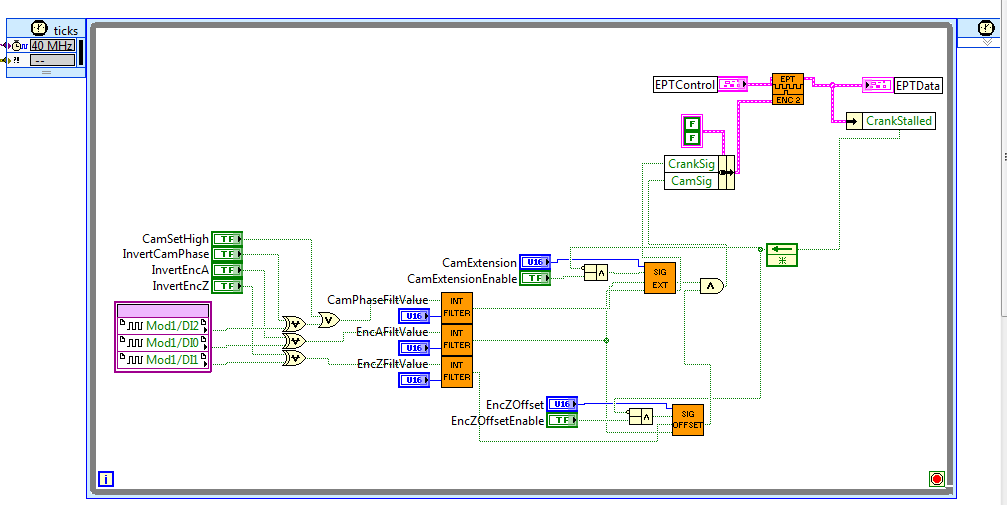Click the compound AND node near CamExtensionEnable

pos(595,273)
